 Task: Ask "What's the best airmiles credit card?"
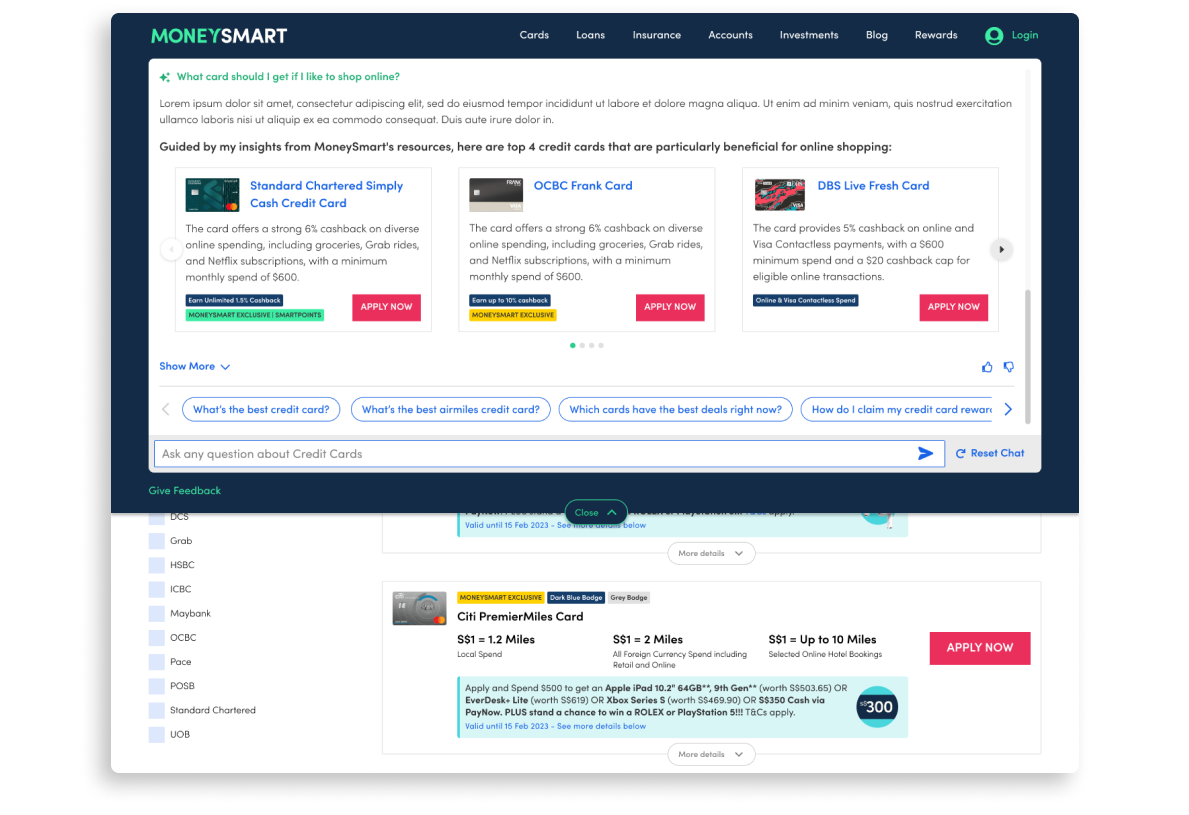[x=450, y=409]
